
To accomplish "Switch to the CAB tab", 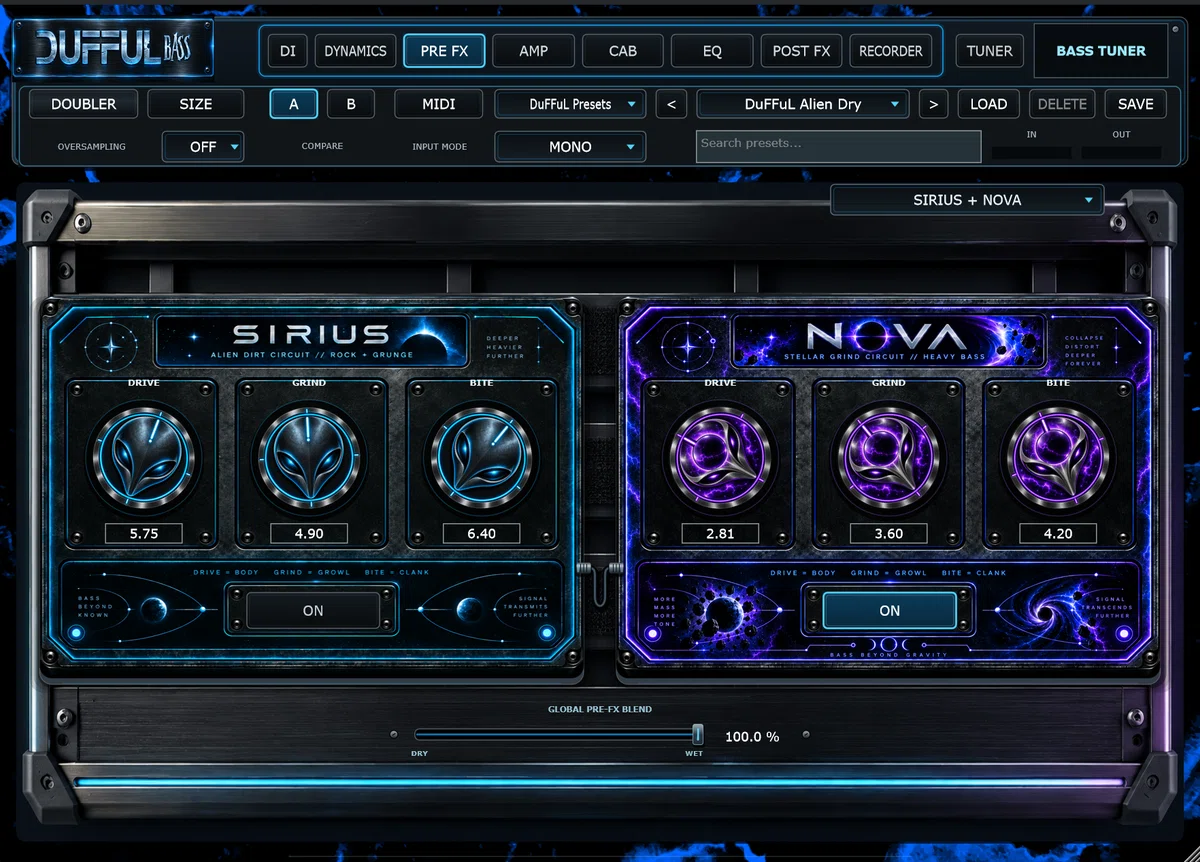I will click(622, 50).
